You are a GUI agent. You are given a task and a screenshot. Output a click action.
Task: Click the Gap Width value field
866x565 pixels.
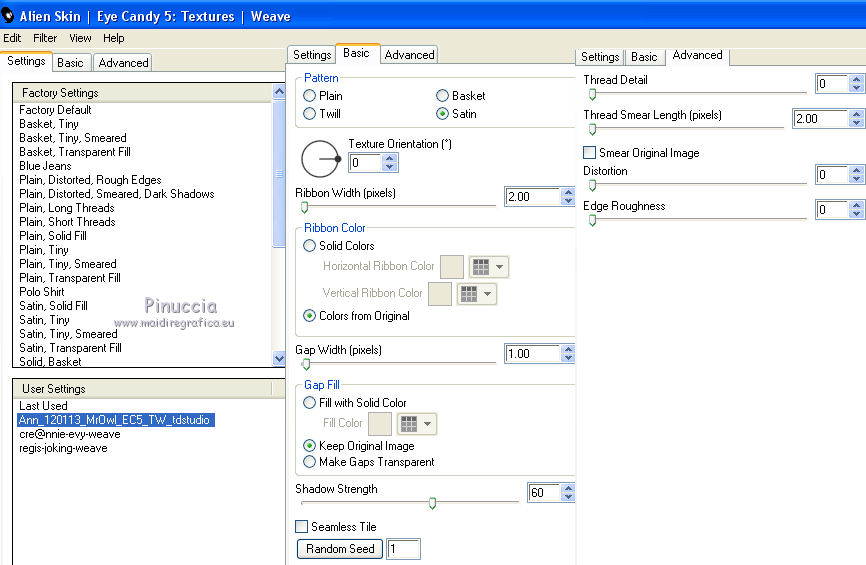click(531, 354)
